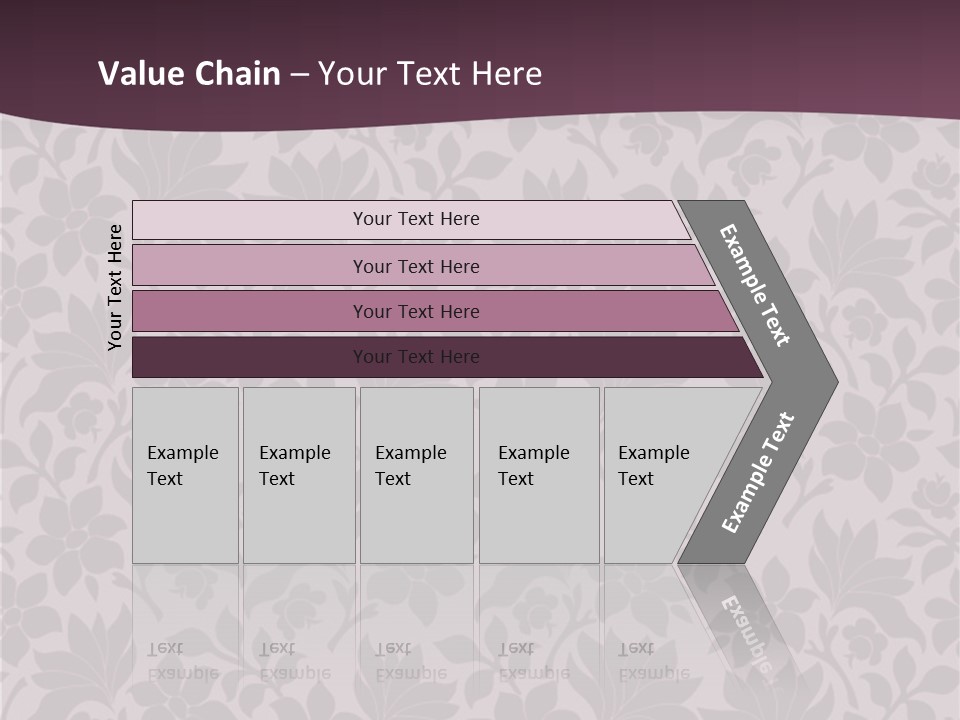The image size is (960, 720).
Task: Select the third medium mauve bar
Action: tap(415, 311)
